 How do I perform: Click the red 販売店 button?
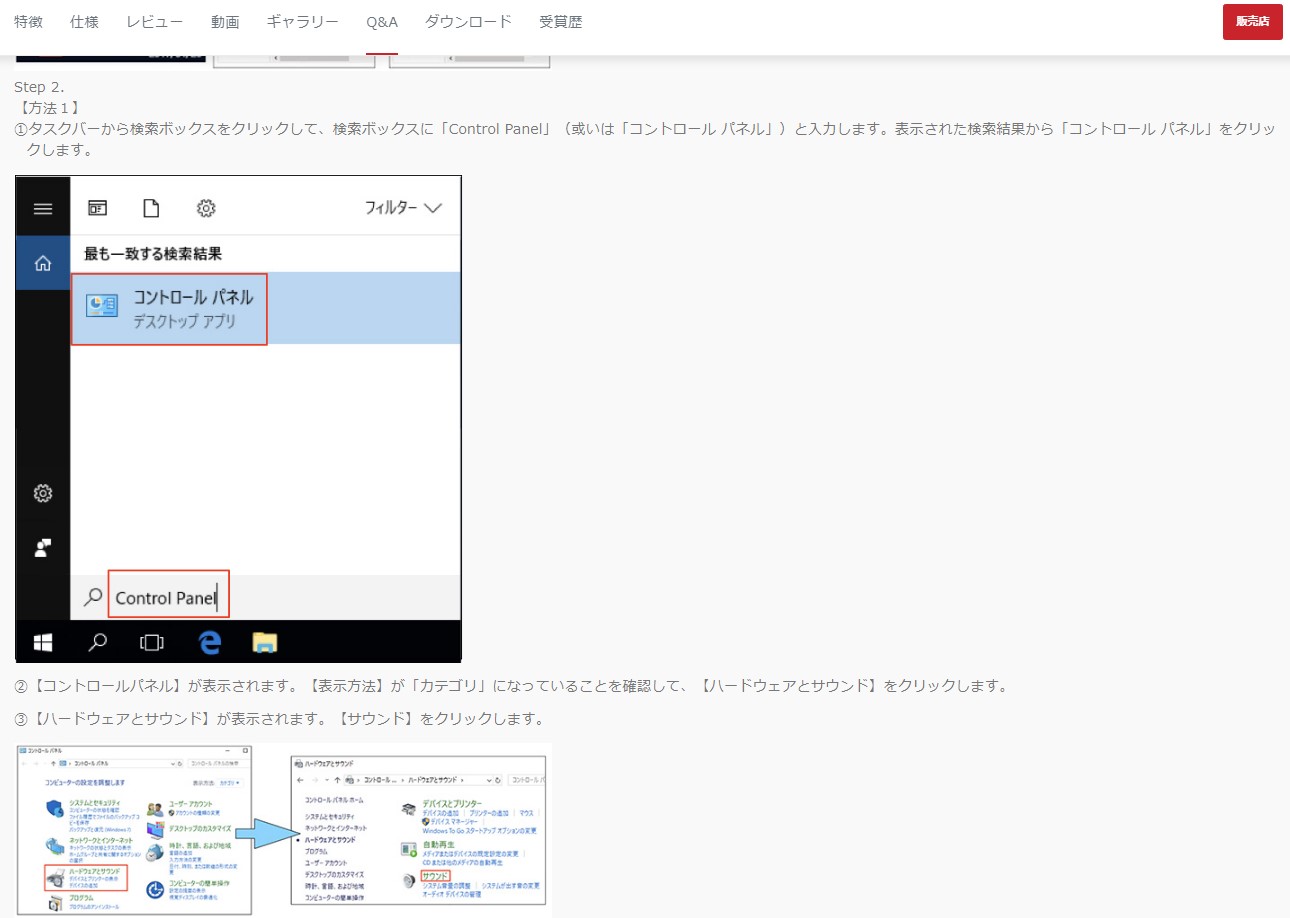[x=1252, y=21]
